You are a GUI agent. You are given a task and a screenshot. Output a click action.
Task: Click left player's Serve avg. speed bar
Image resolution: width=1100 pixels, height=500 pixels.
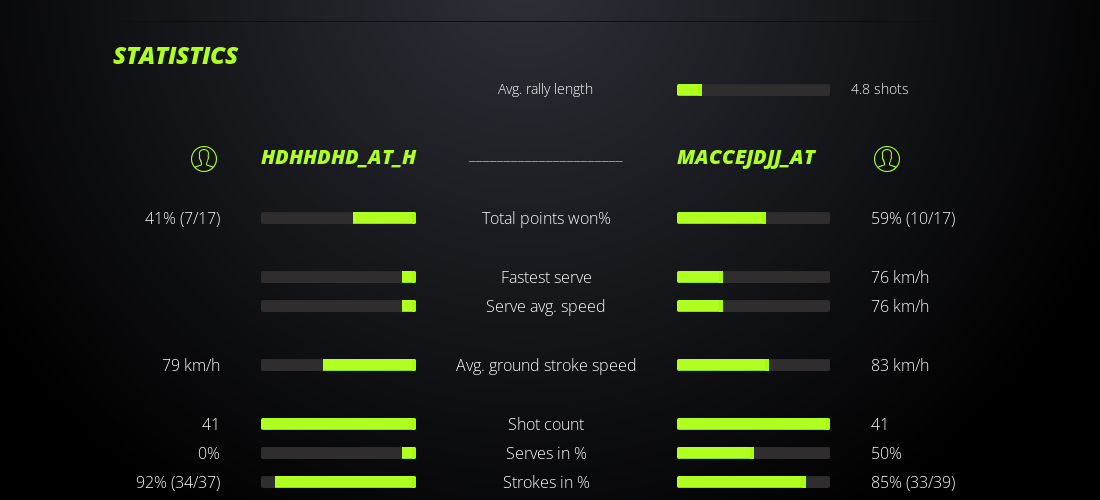tap(338, 306)
